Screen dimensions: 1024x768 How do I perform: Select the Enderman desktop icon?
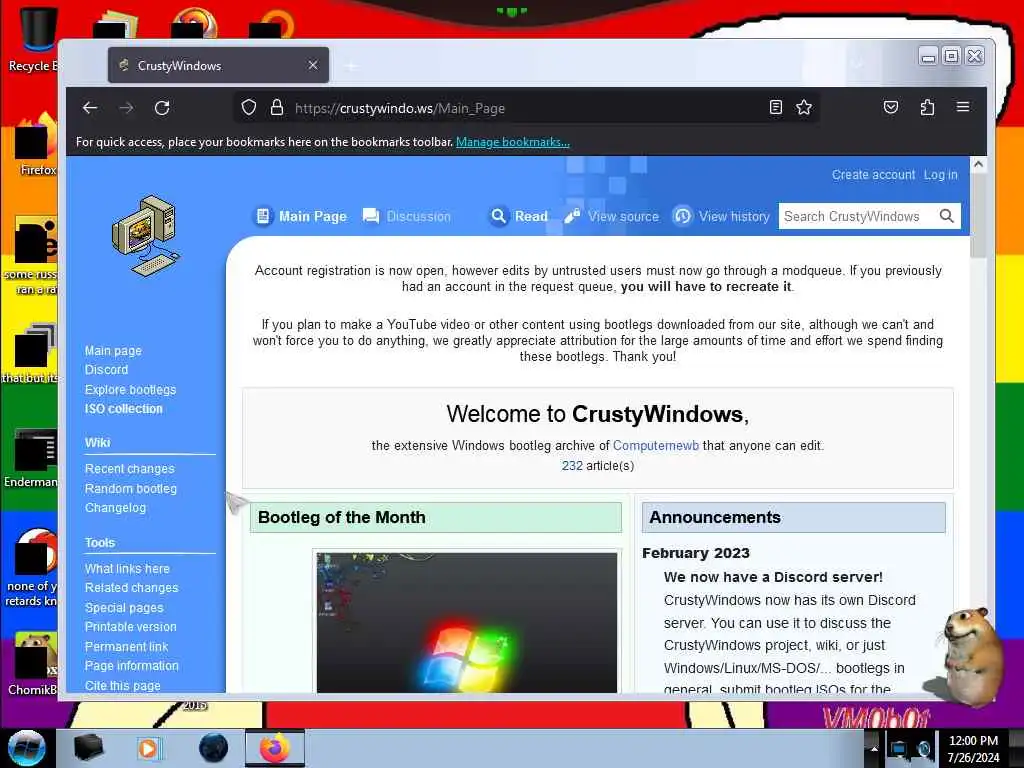pos(31,457)
